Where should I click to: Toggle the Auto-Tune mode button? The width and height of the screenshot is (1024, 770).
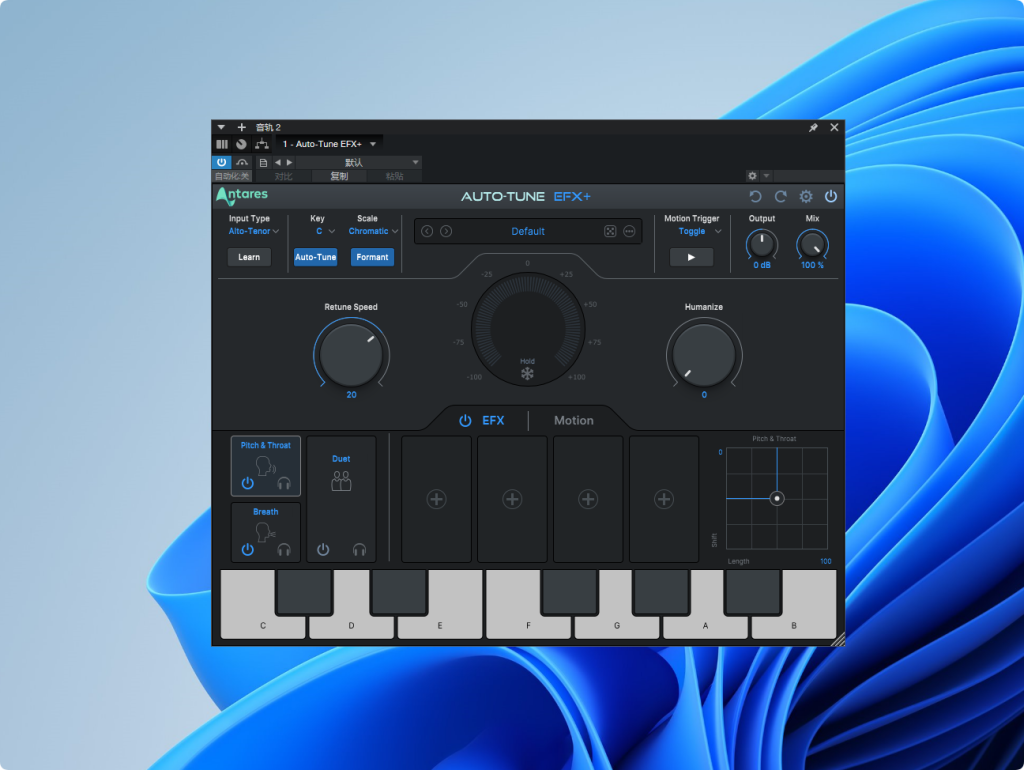[x=315, y=257]
